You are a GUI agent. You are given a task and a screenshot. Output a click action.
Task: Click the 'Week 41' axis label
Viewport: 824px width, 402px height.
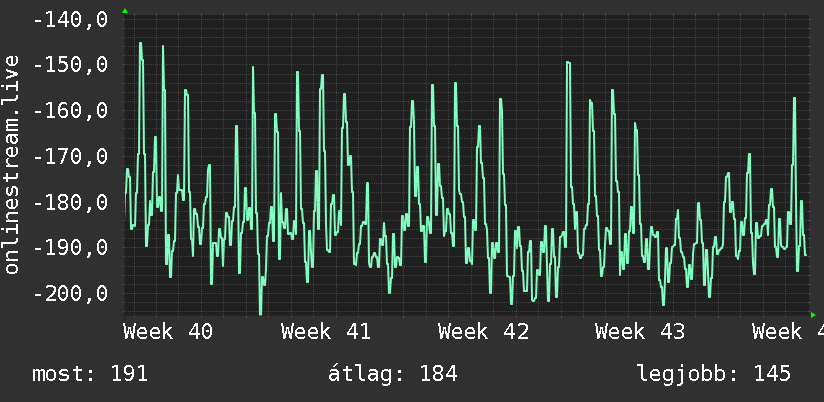tap(325, 332)
